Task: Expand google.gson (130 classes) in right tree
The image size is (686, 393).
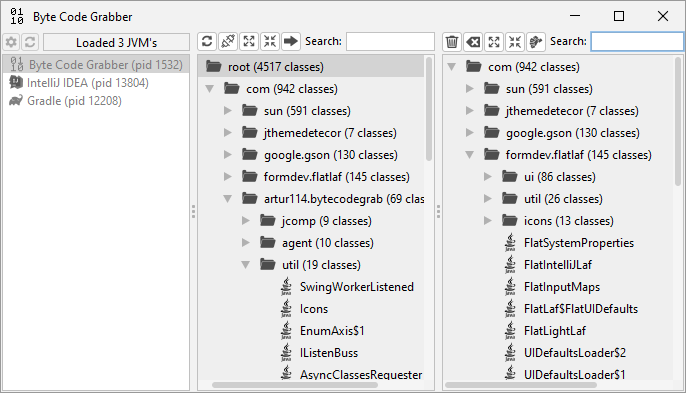Action: pos(470,133)
